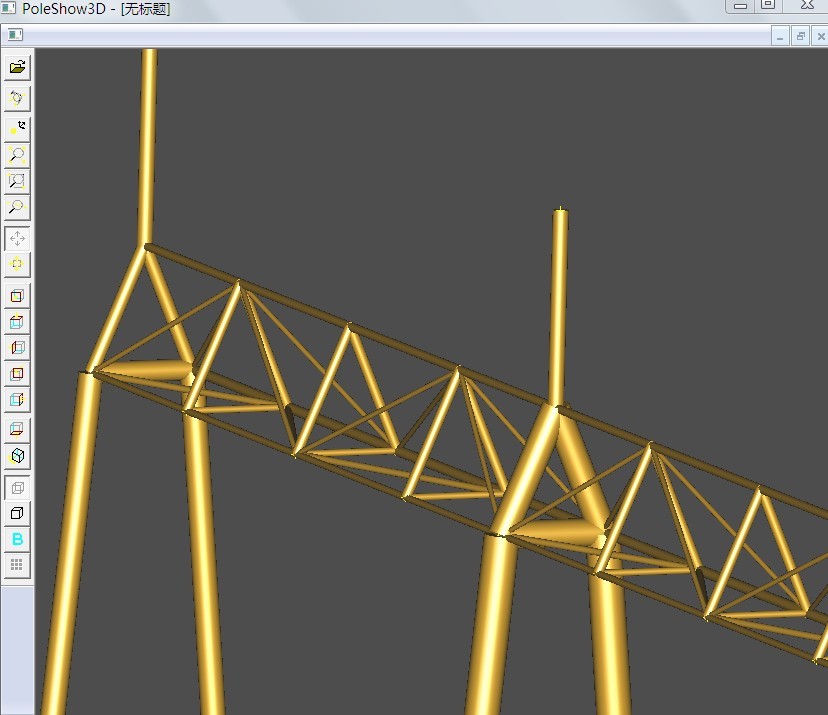Switch to right view cube icon
Image resolution: width=828 pixels, height=715 pixels.
click(x=17, y=400)
